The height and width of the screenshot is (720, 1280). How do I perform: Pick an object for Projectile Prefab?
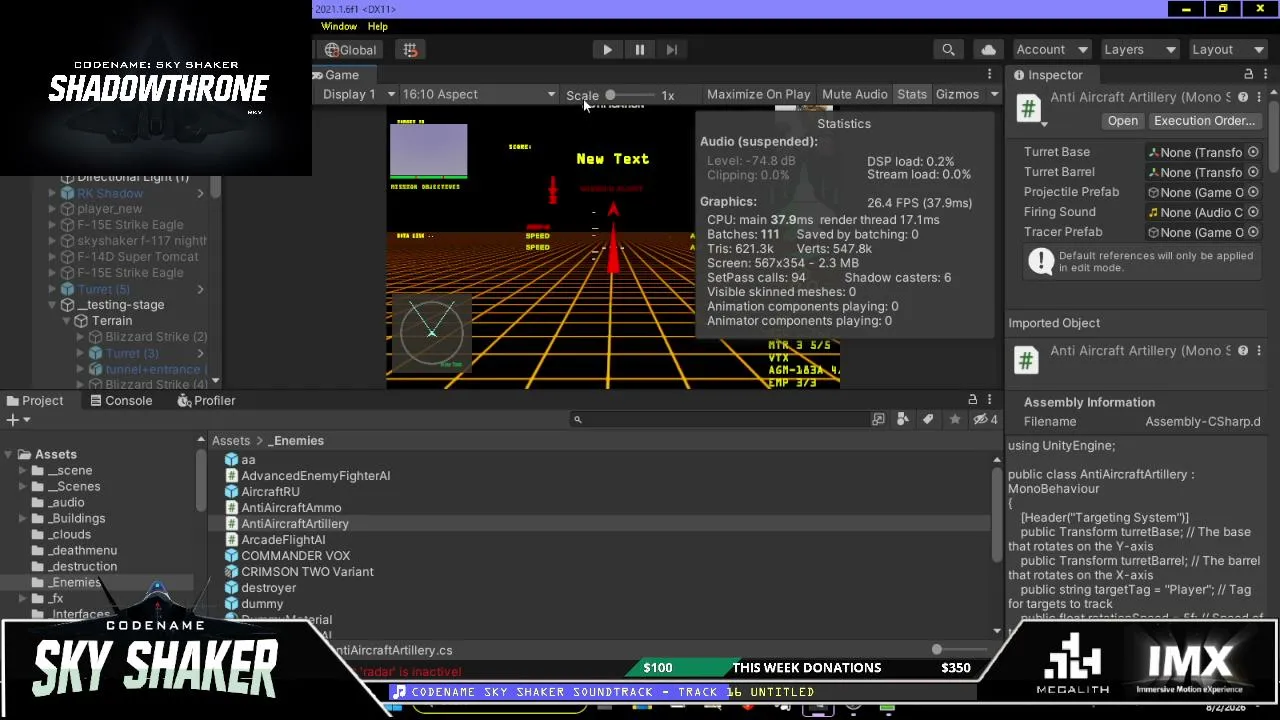[x=1253, y=192]
